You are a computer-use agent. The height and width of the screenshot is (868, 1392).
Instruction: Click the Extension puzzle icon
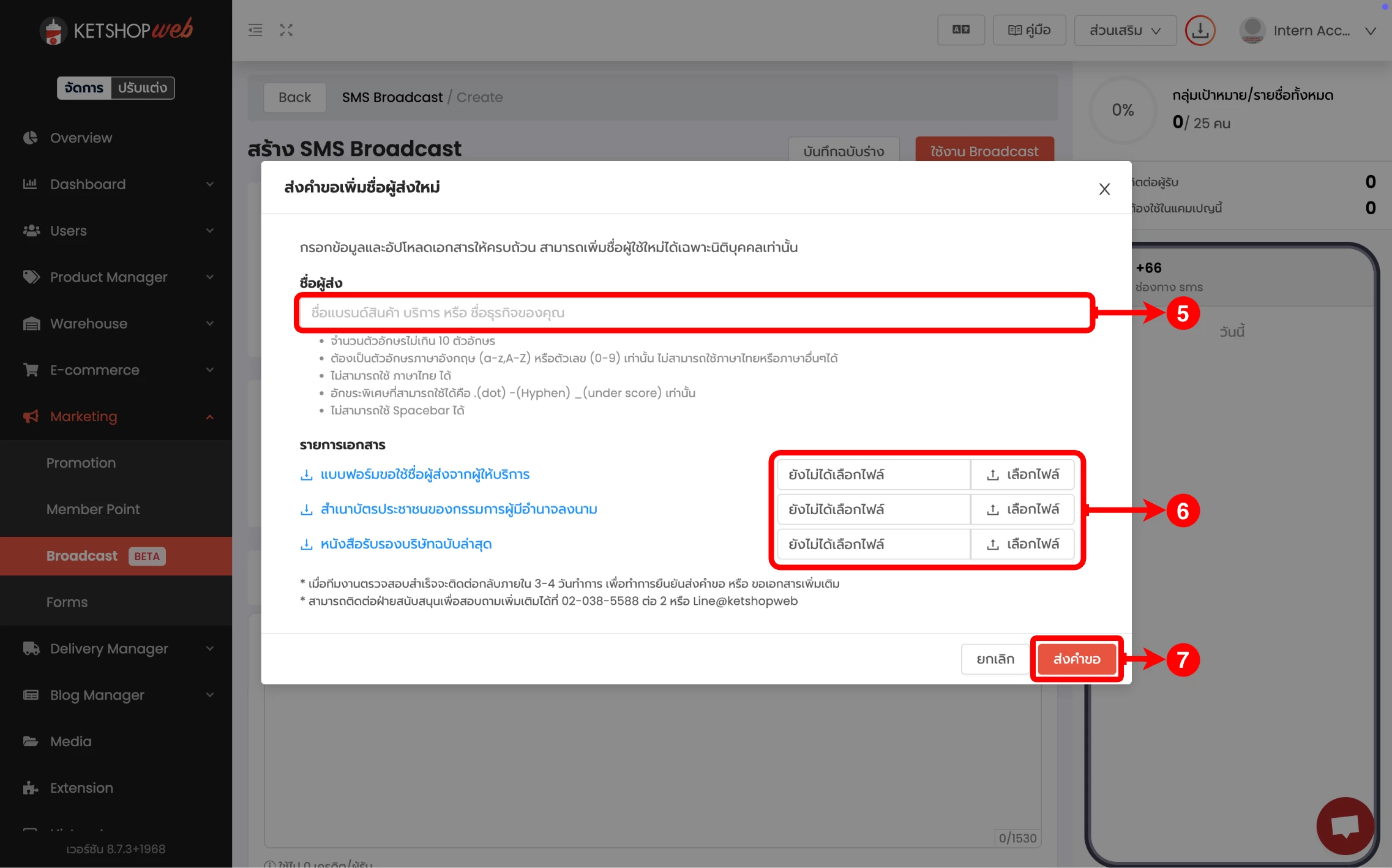[x=31, y=788]
